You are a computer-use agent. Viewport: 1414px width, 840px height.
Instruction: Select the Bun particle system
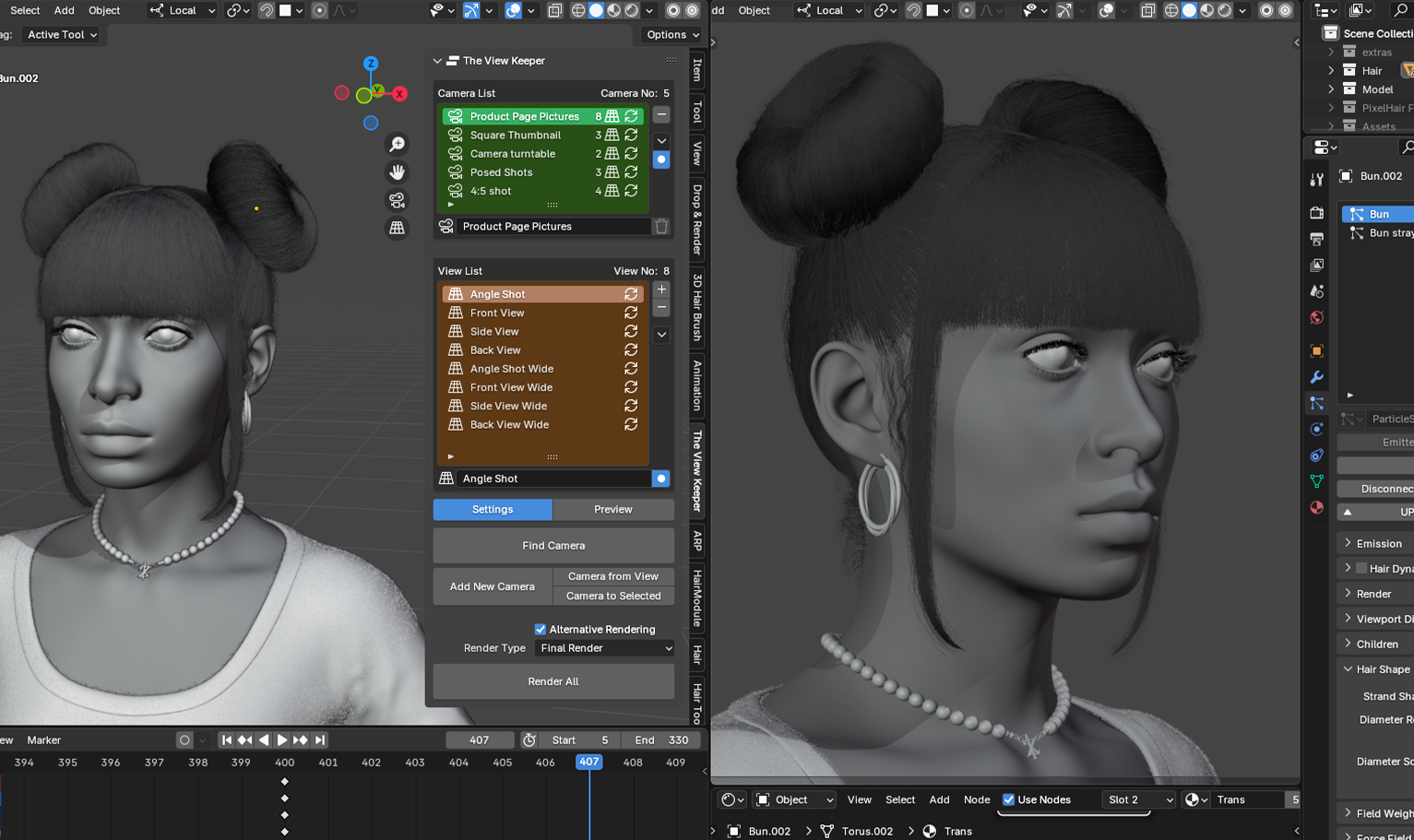tap(1377, 214)
